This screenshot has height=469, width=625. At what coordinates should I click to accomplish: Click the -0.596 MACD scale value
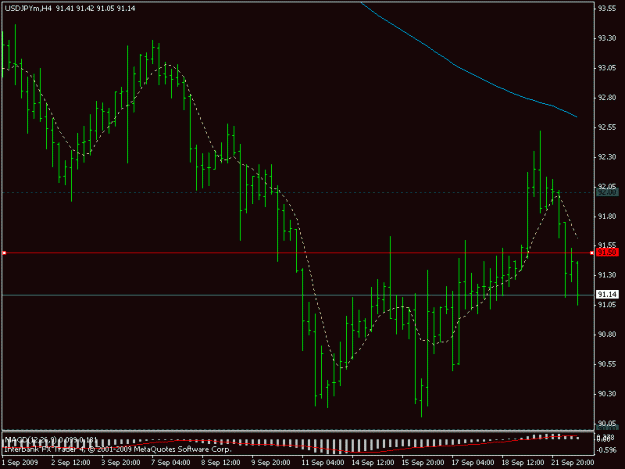point(607,450)
